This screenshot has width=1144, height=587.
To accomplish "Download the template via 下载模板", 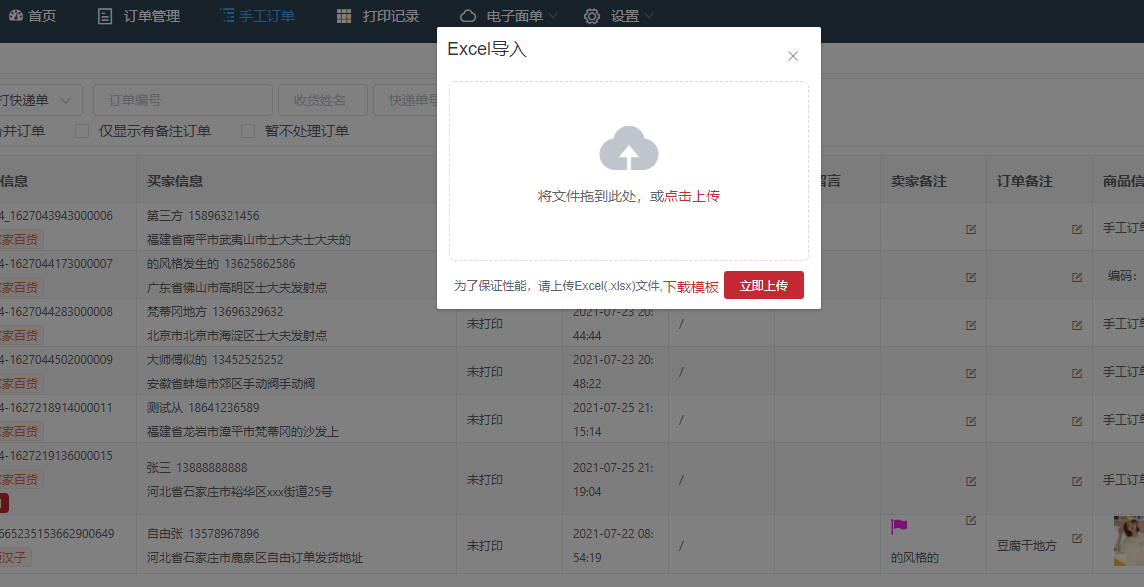I will 691,286.
